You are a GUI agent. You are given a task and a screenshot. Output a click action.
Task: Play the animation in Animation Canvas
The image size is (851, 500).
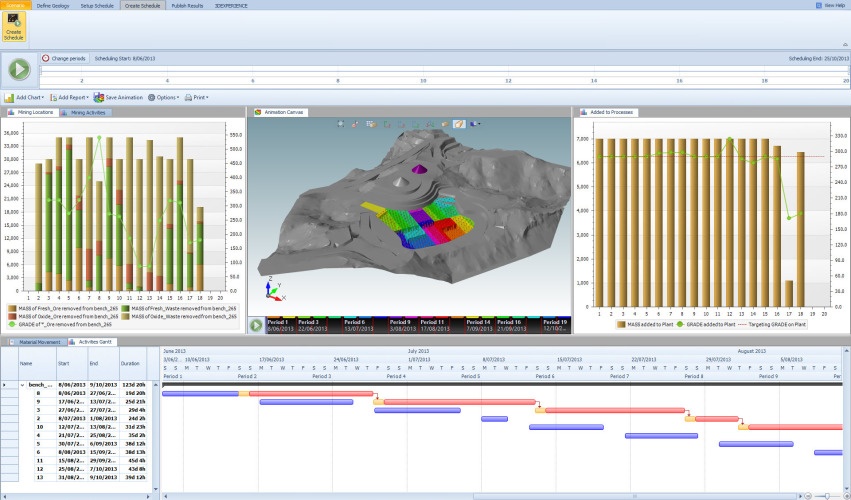[256, 325]
